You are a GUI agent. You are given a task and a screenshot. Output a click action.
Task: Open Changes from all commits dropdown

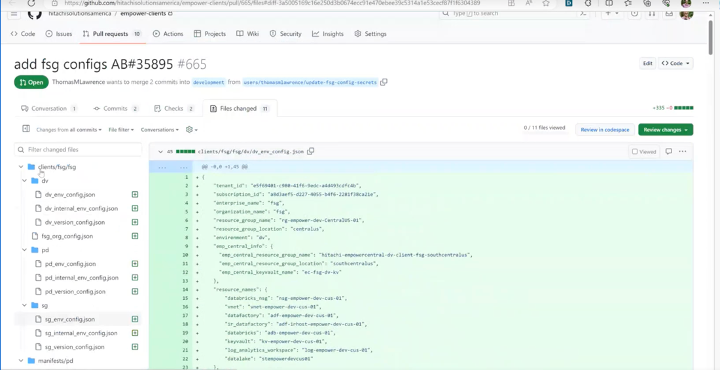click(69, 130)
